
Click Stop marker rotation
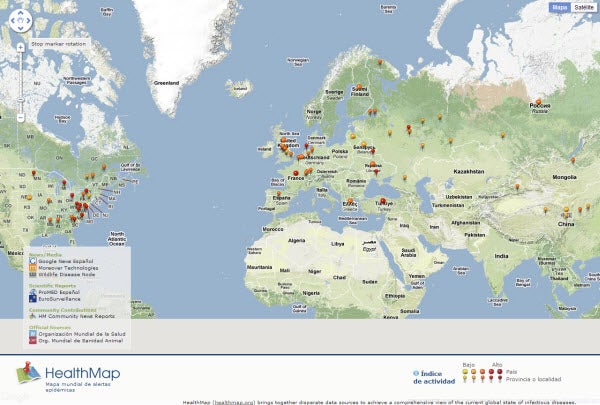click(x=59, y=44)
